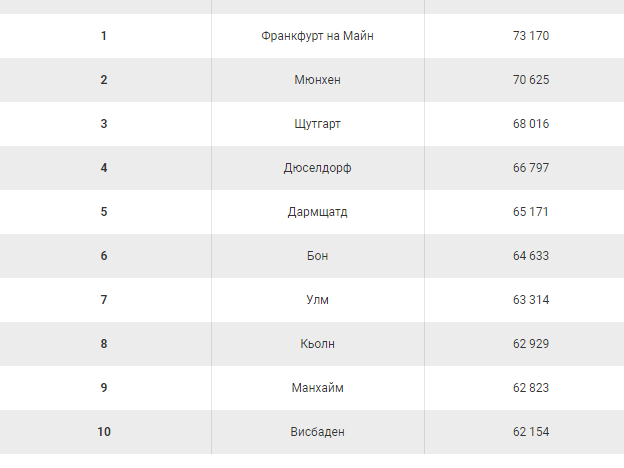
Task: Select the Улм city cell
Action: pyautogui.click(x=317, y=300)
